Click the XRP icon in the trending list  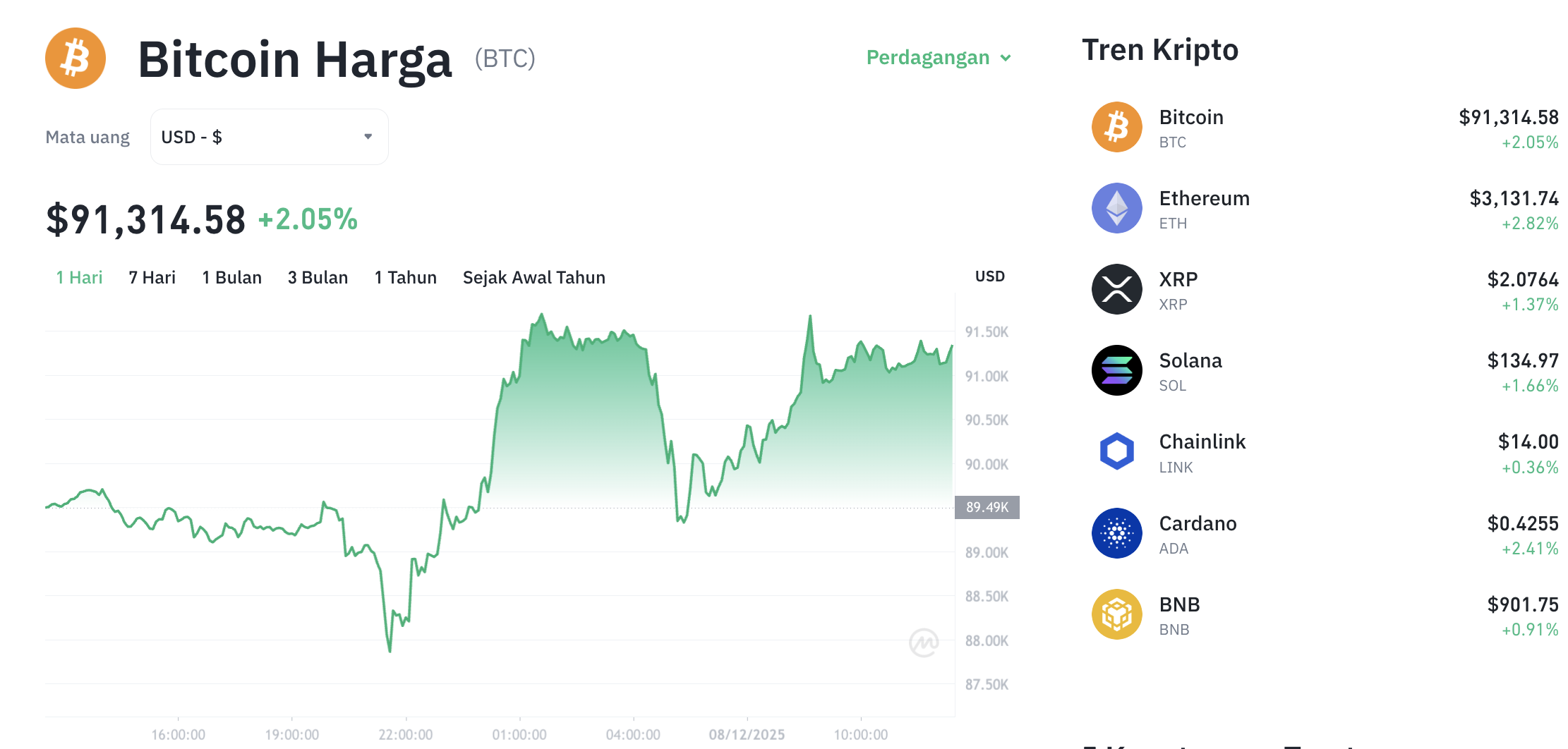click(1116, 289)
